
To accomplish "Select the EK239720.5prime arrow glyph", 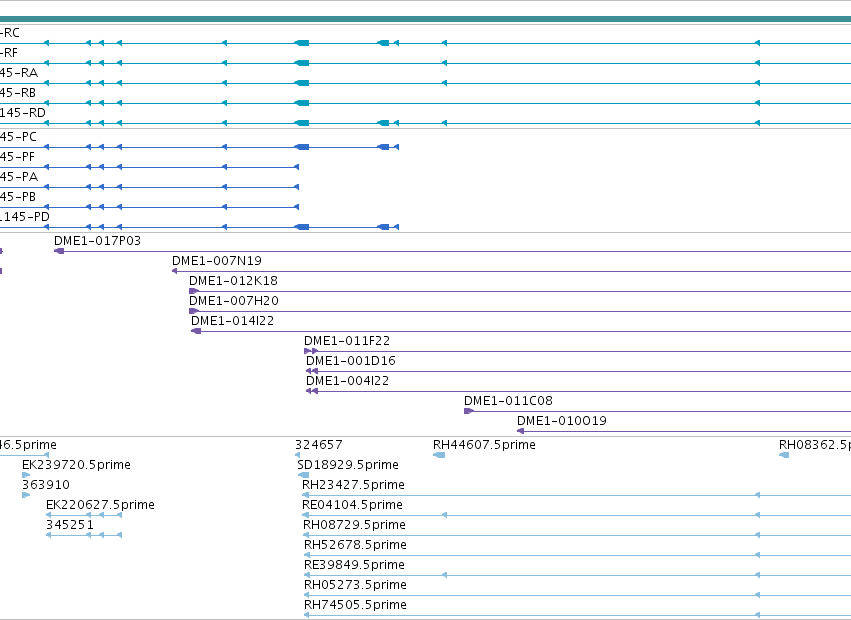I will (26, 475).
